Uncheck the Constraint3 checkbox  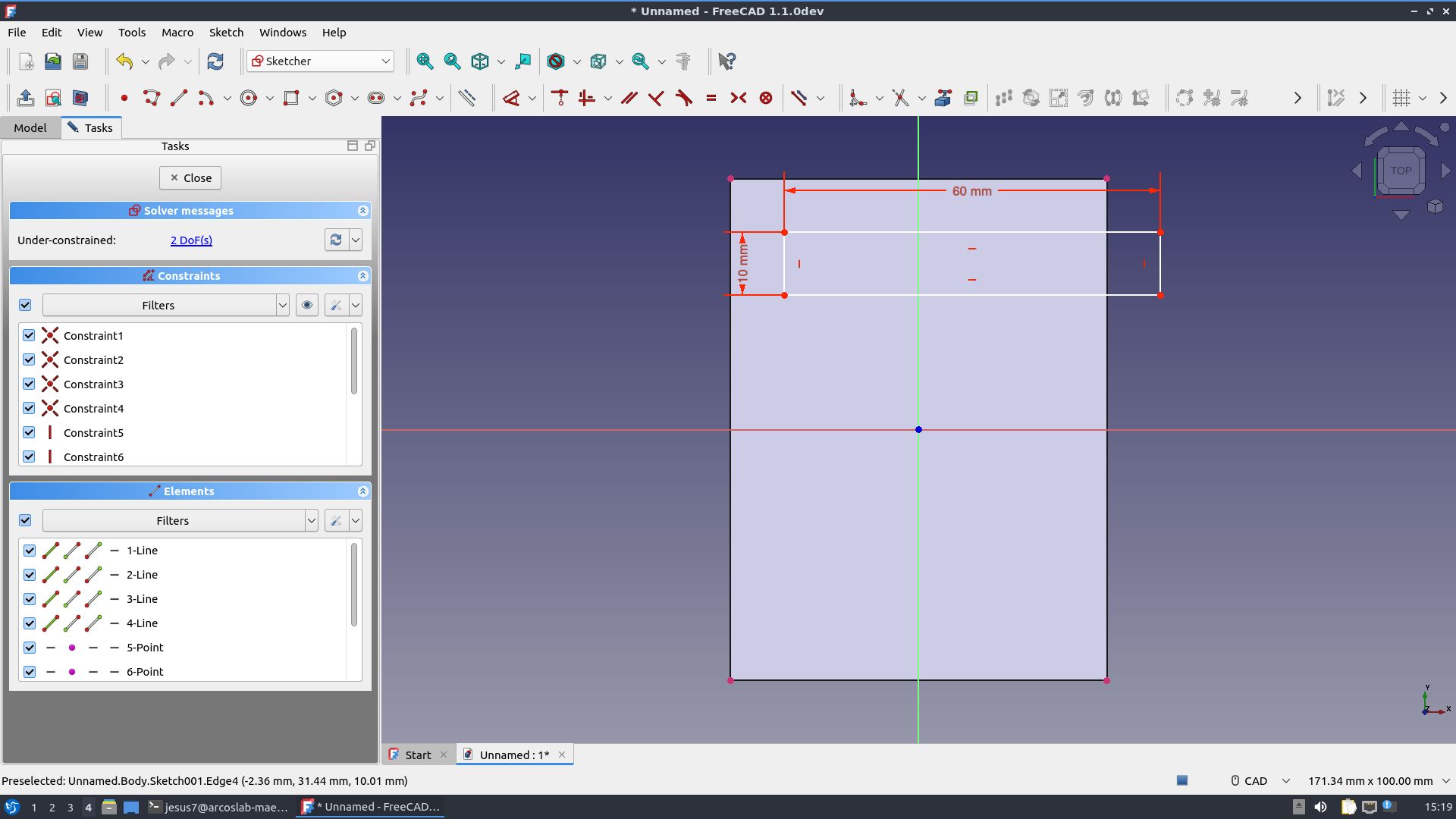tap(29, 384)
